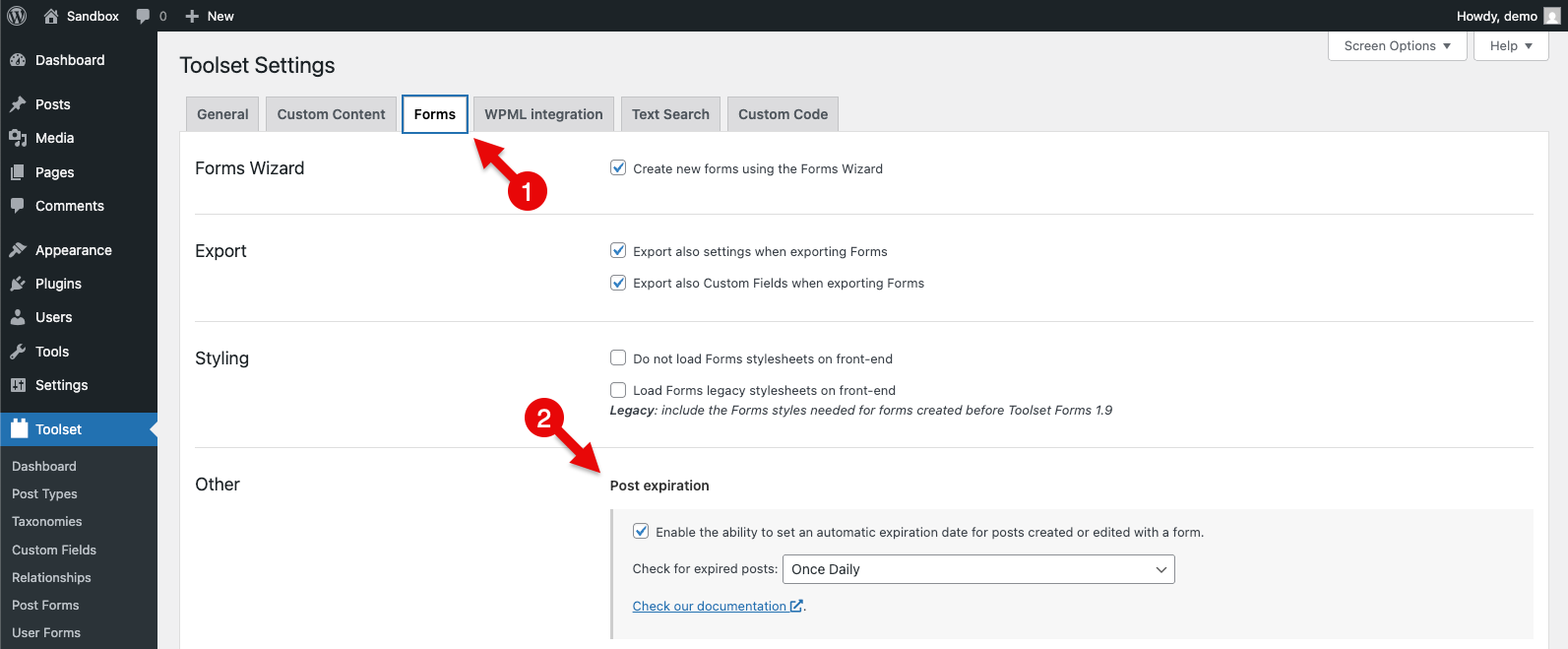Screen dimensions: 1568x649
Task: Open the Toolset menu item
Action: (x=79, y=429)
